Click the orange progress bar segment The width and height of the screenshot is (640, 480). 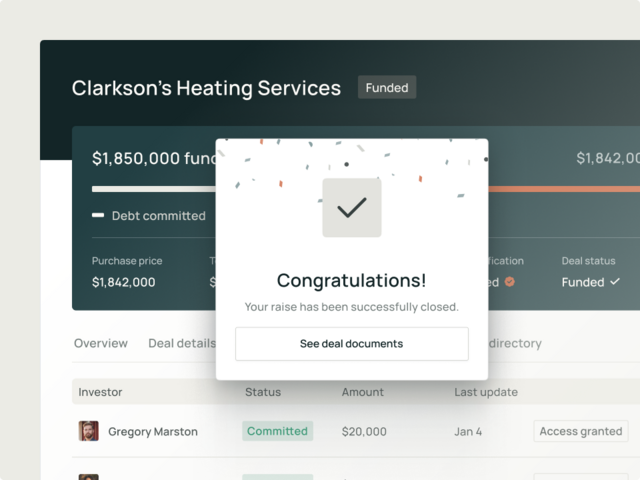(x=564, y=189)
